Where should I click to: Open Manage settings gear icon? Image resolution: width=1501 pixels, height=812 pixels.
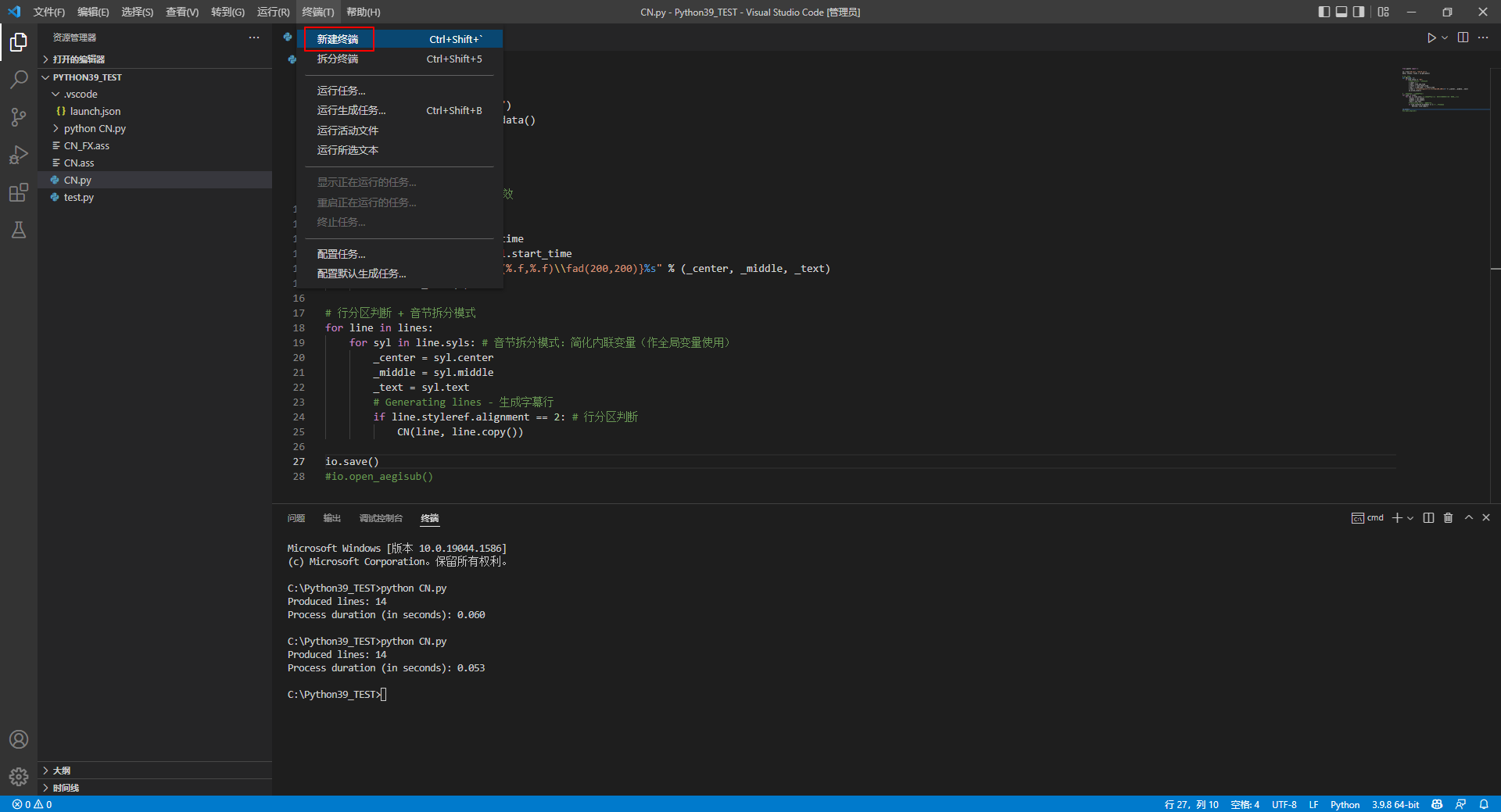19,777
